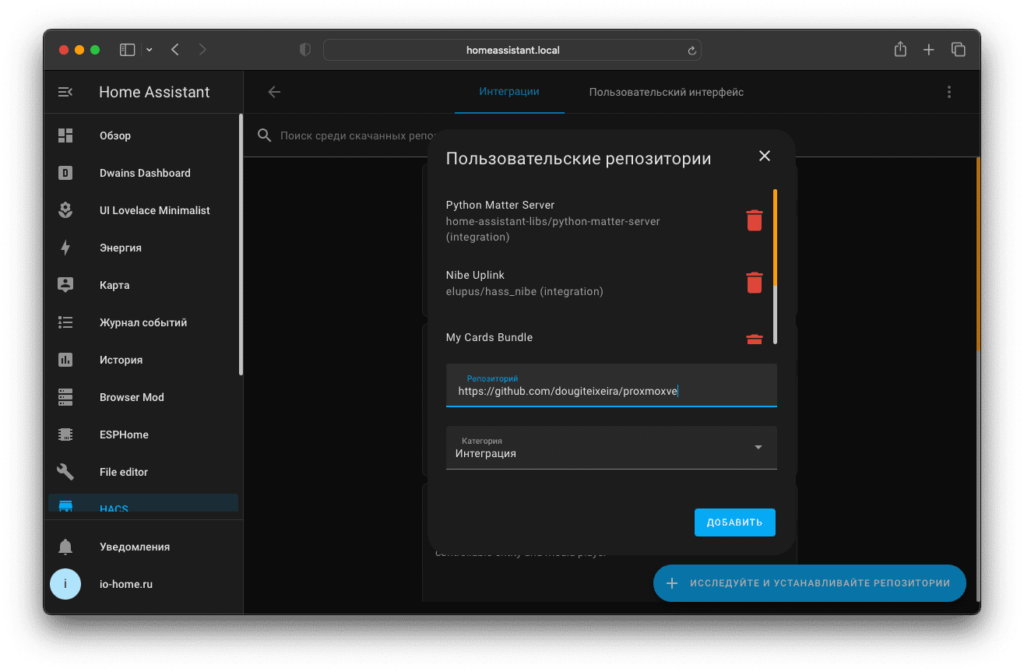Go back using the HACS back arrow
The width and height of the screenshot is (1024, 672).
(274, 92)
